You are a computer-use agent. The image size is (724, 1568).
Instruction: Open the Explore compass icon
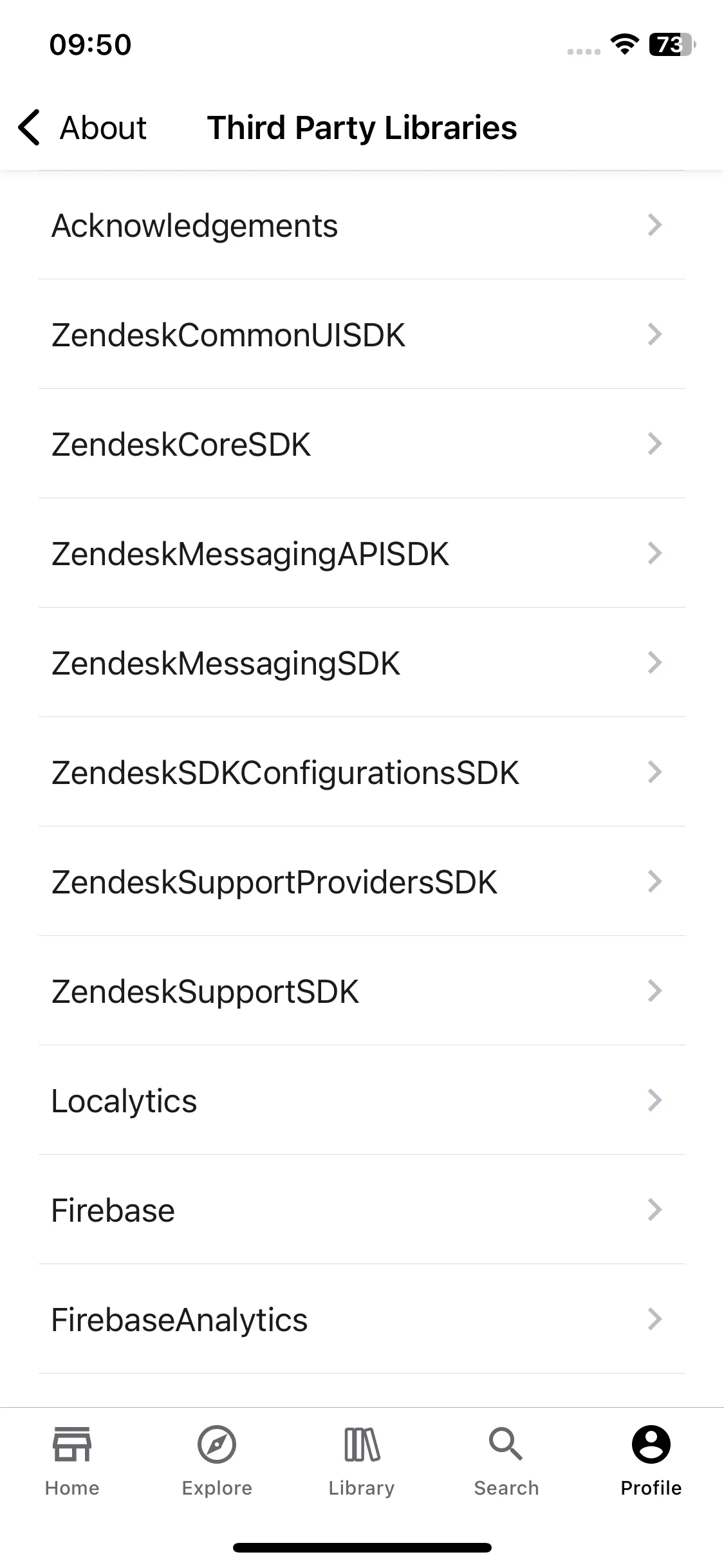click(x=217, y=1444)
